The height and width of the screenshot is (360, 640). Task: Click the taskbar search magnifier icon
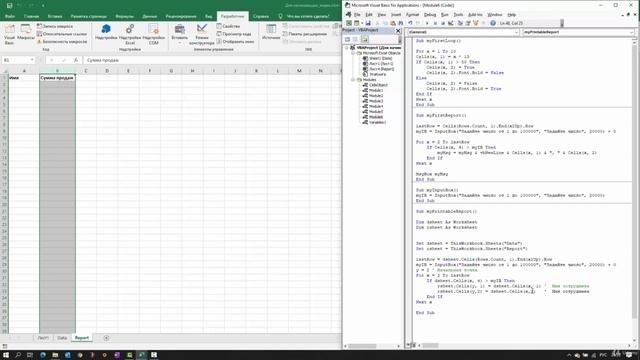point(18,355)
